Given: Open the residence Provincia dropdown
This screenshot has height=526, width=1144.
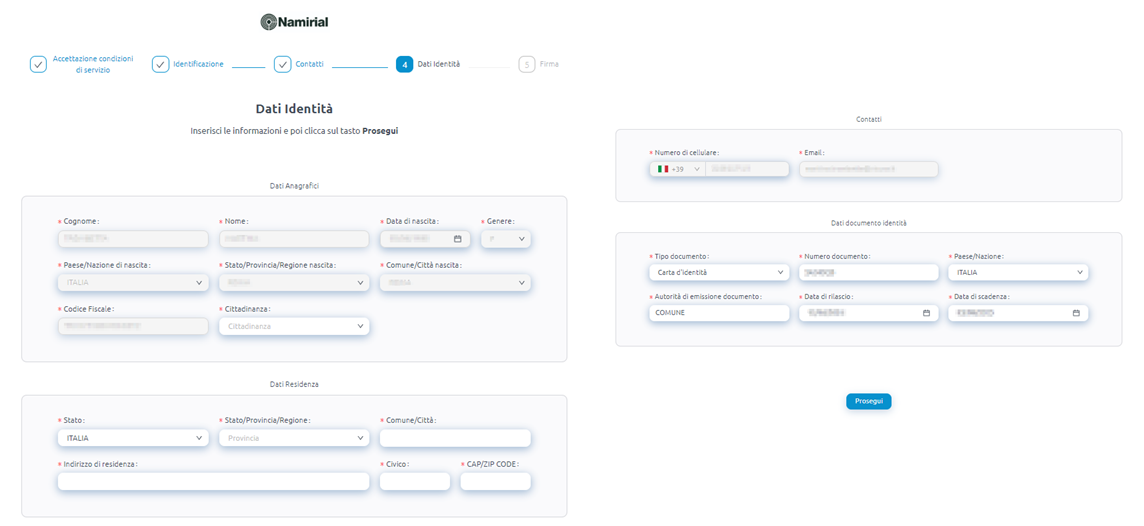Looking at the screenshot, I should coord(294,438).
